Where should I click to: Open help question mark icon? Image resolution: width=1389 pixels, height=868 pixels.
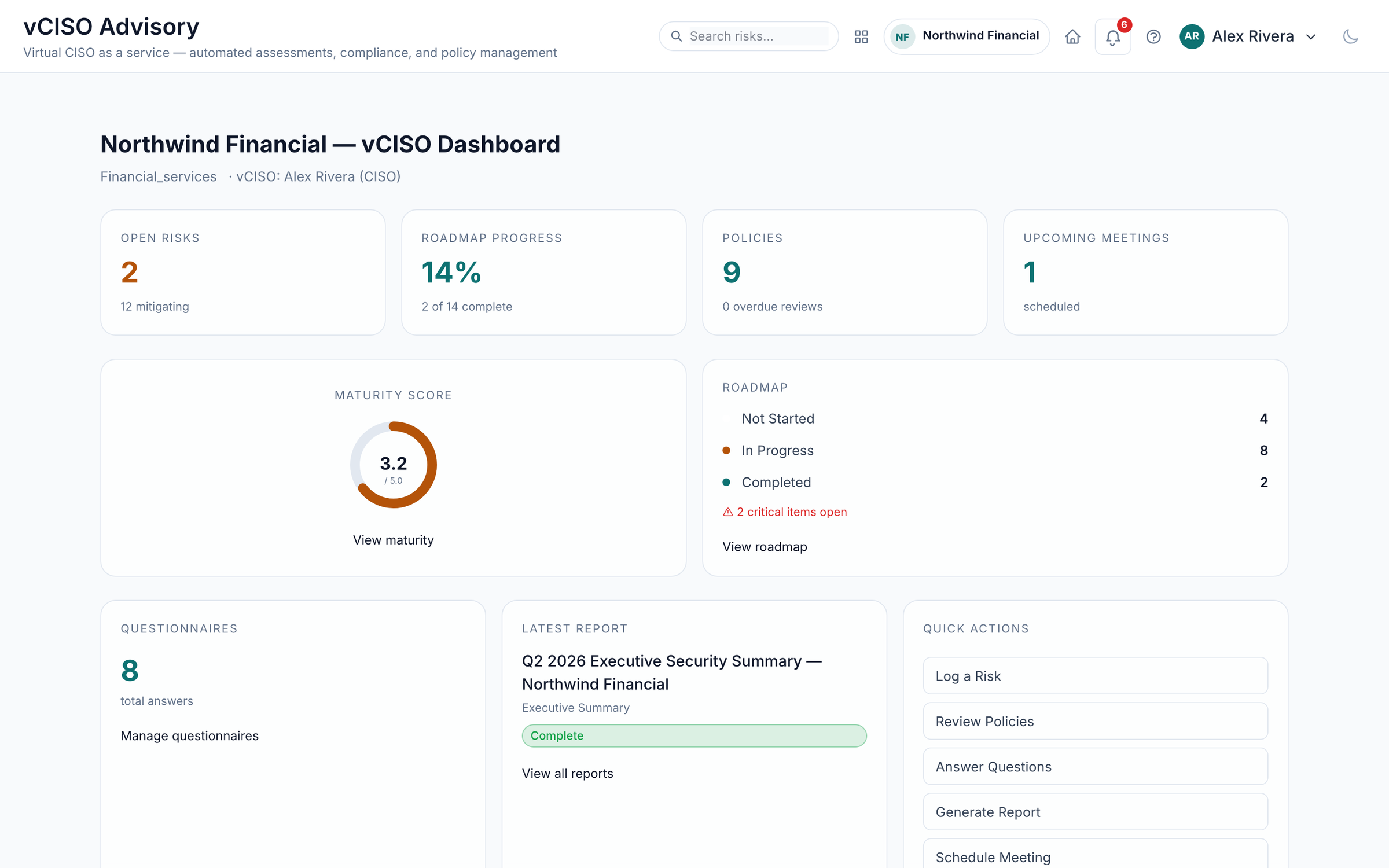coord(1153,36)
